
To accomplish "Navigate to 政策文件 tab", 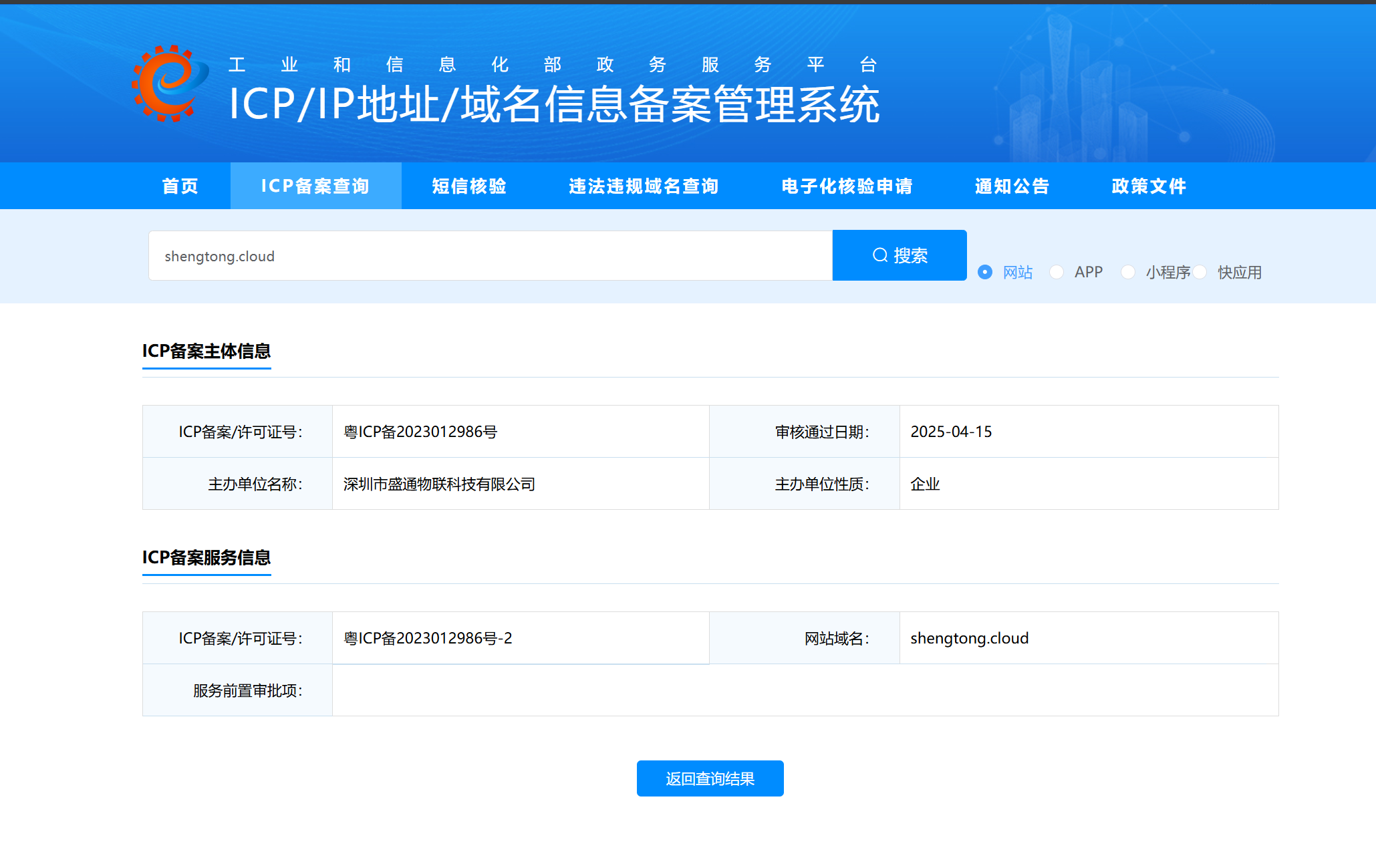I will 1149,186.
